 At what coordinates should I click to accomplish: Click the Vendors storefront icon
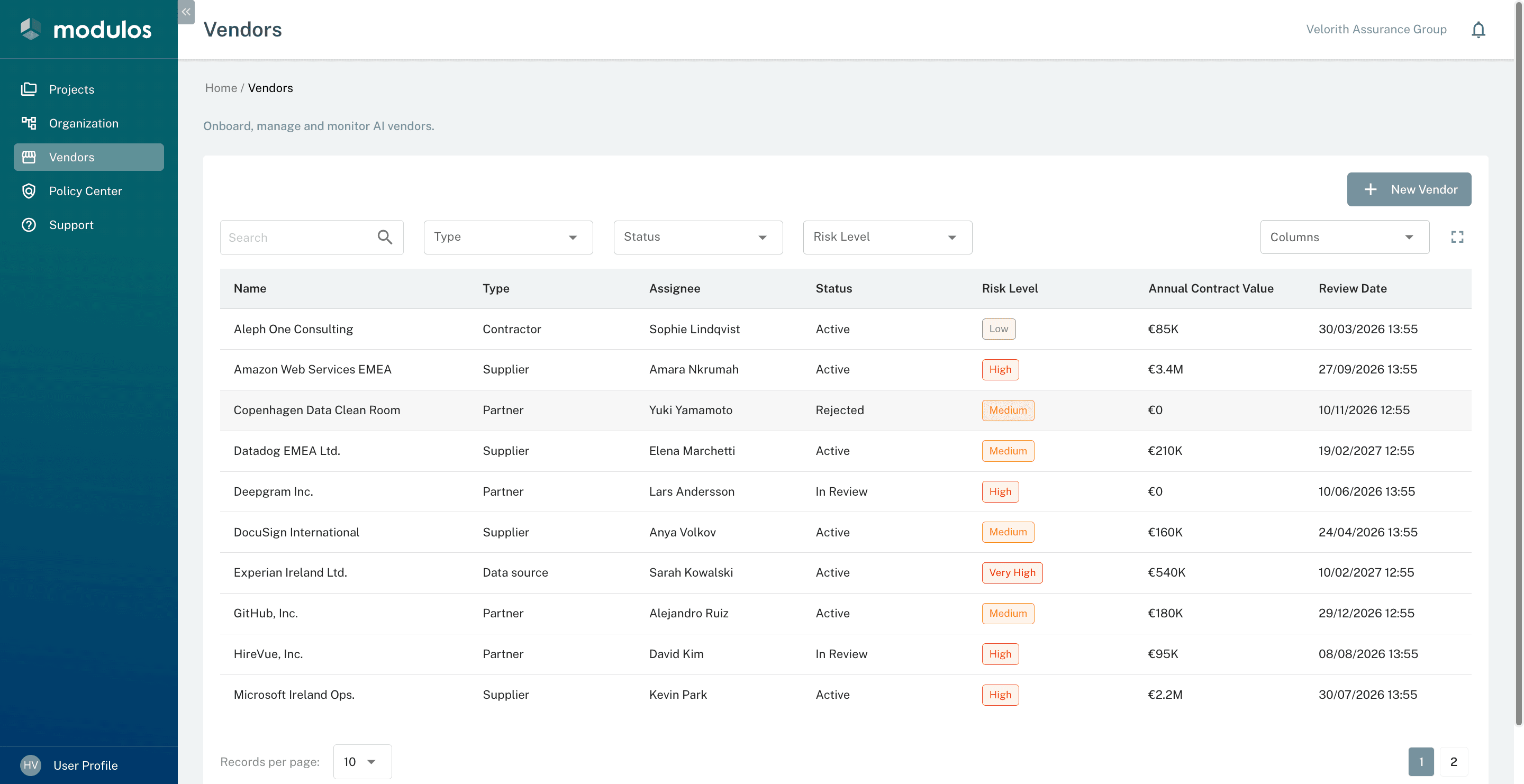point(29,157)
